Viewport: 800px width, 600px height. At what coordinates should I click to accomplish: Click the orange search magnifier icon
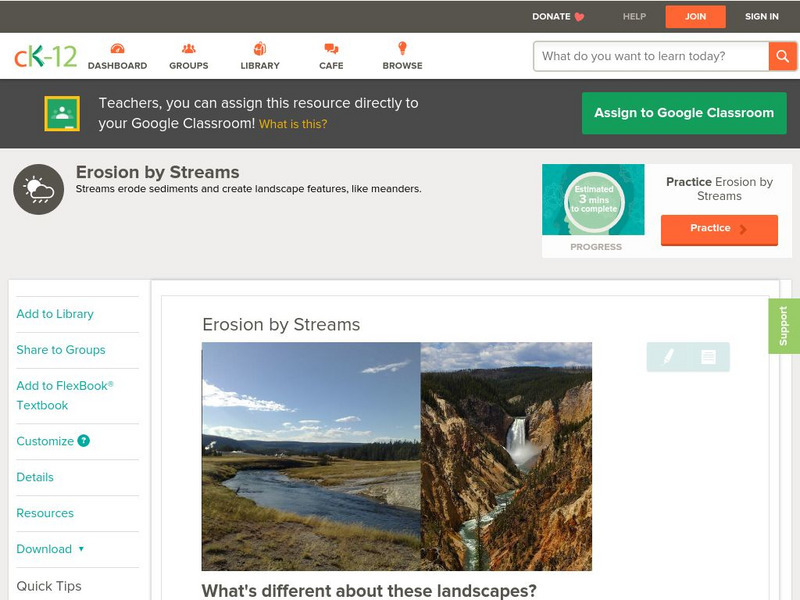tap(784, 56)
